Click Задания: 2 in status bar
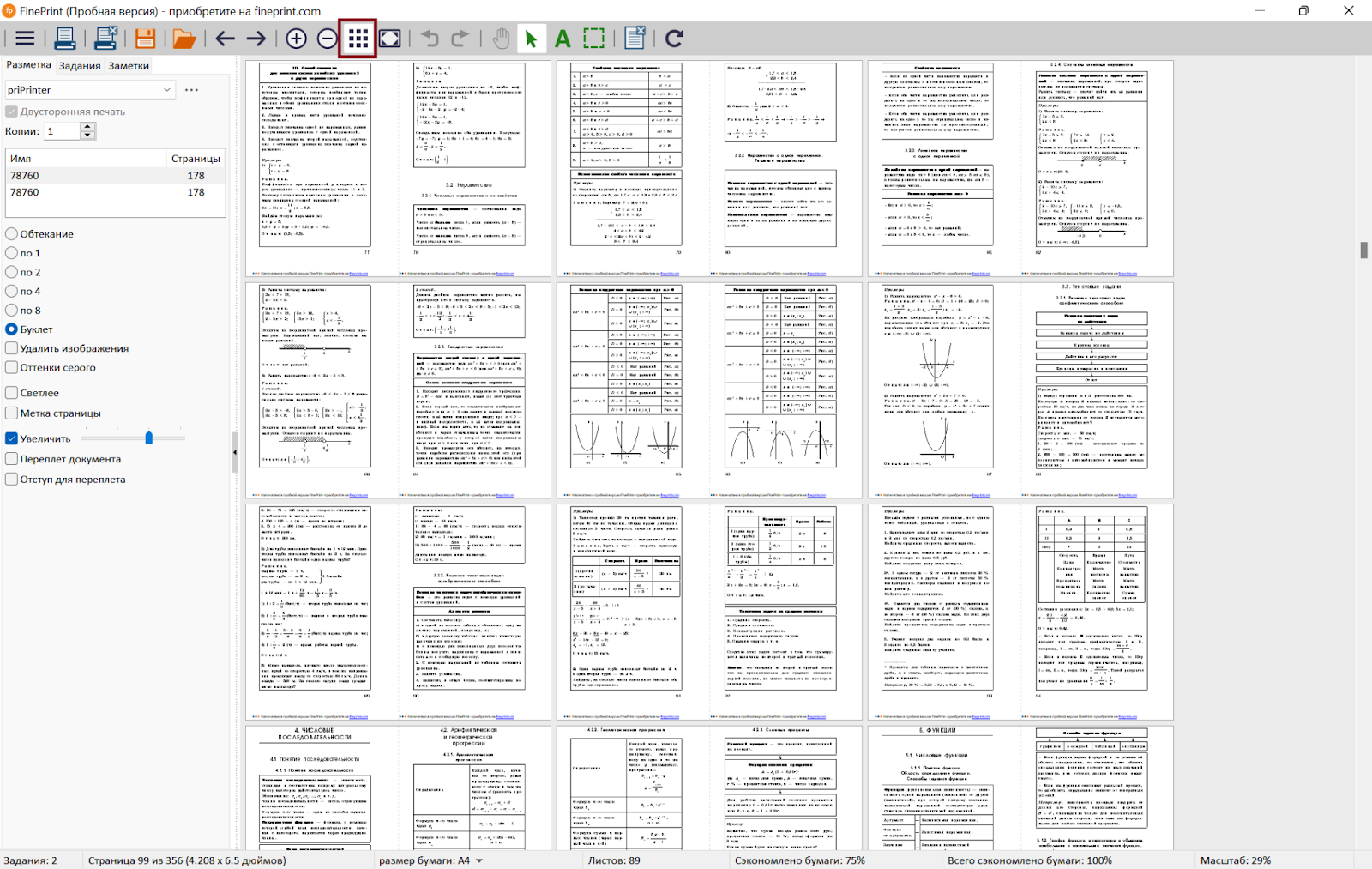Image resolution: width=1372 pixels, height=869 pixels. (30, 860)
